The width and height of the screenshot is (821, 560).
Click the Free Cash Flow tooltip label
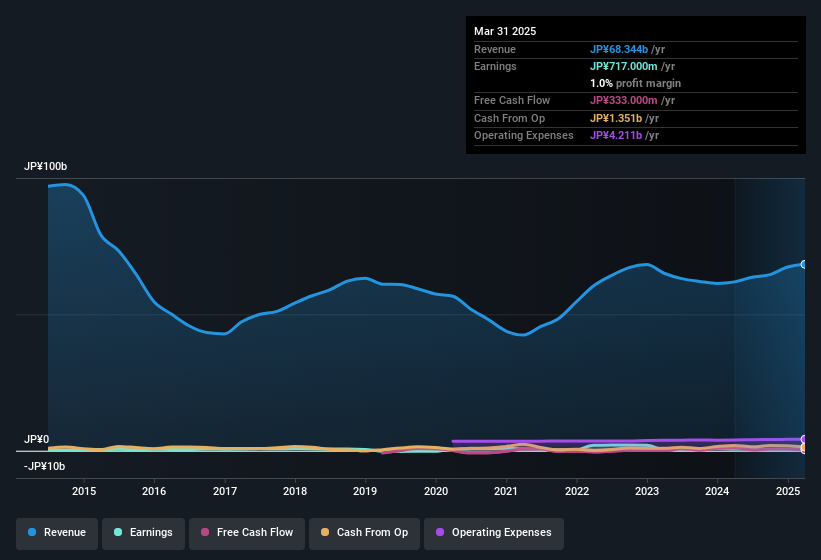(x=512, y=100)
